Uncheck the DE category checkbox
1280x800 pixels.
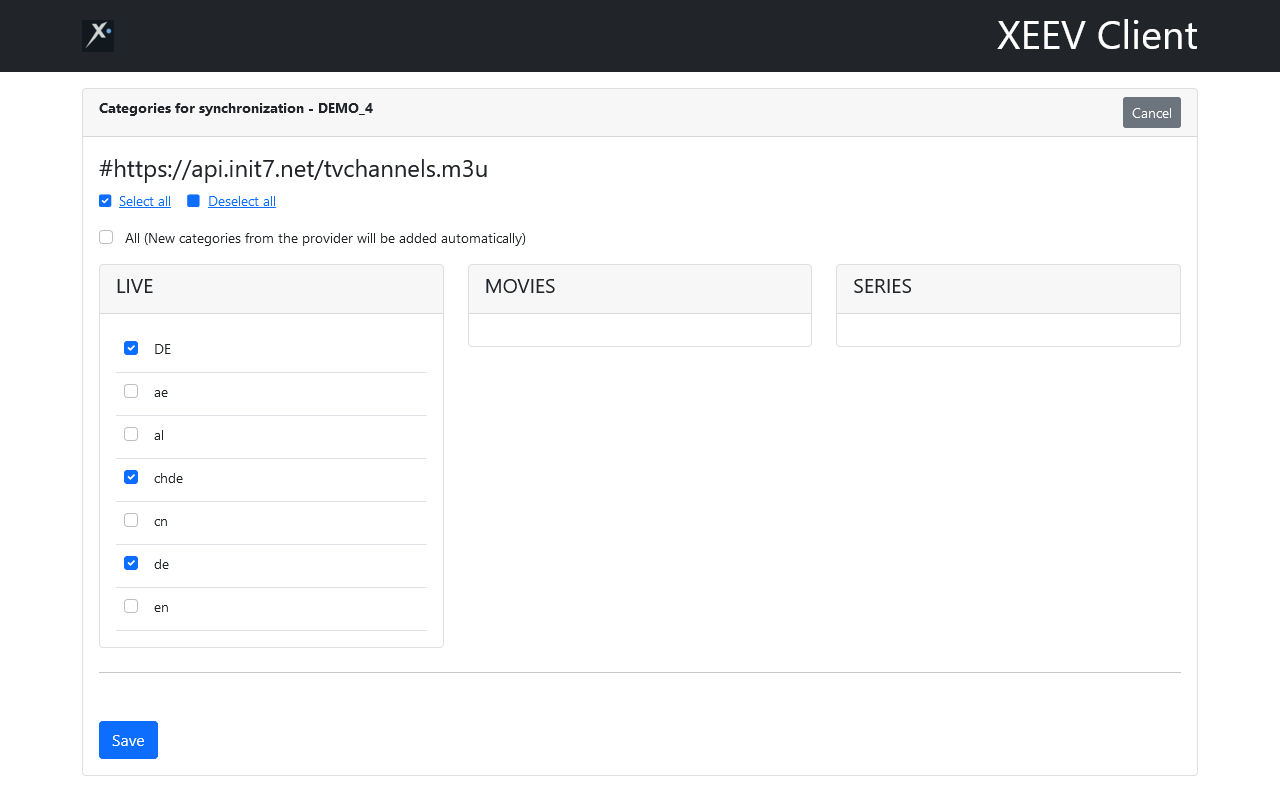[131, 348]
